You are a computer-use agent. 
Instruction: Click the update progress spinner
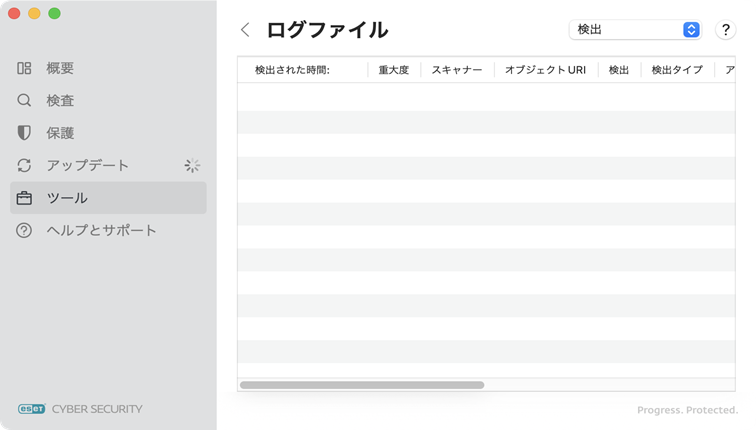coord(192,166)
